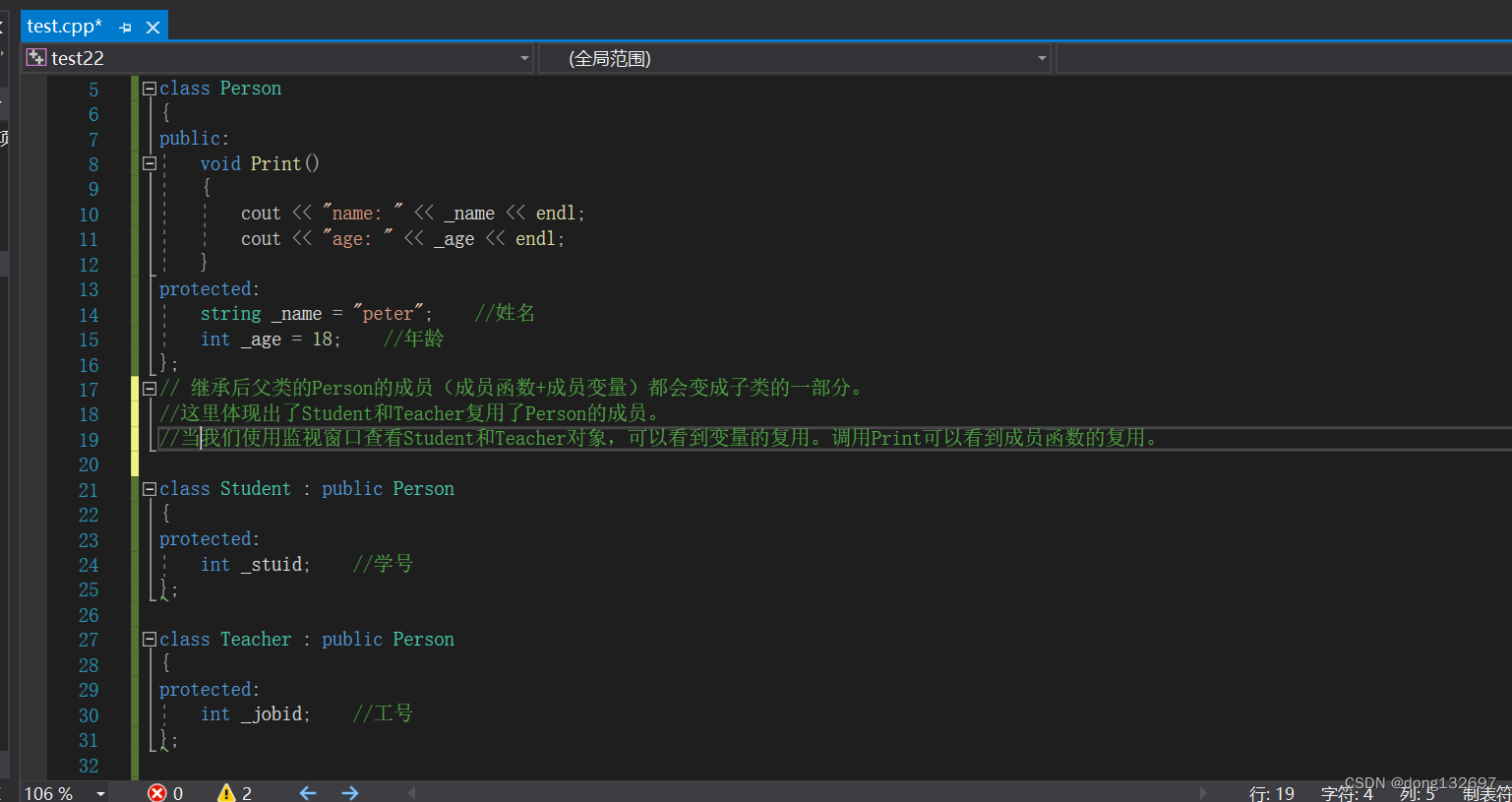Click the Teacher class name
Image resolution: width=1512 pixels, height=802 pixels.
click(256, 640)
